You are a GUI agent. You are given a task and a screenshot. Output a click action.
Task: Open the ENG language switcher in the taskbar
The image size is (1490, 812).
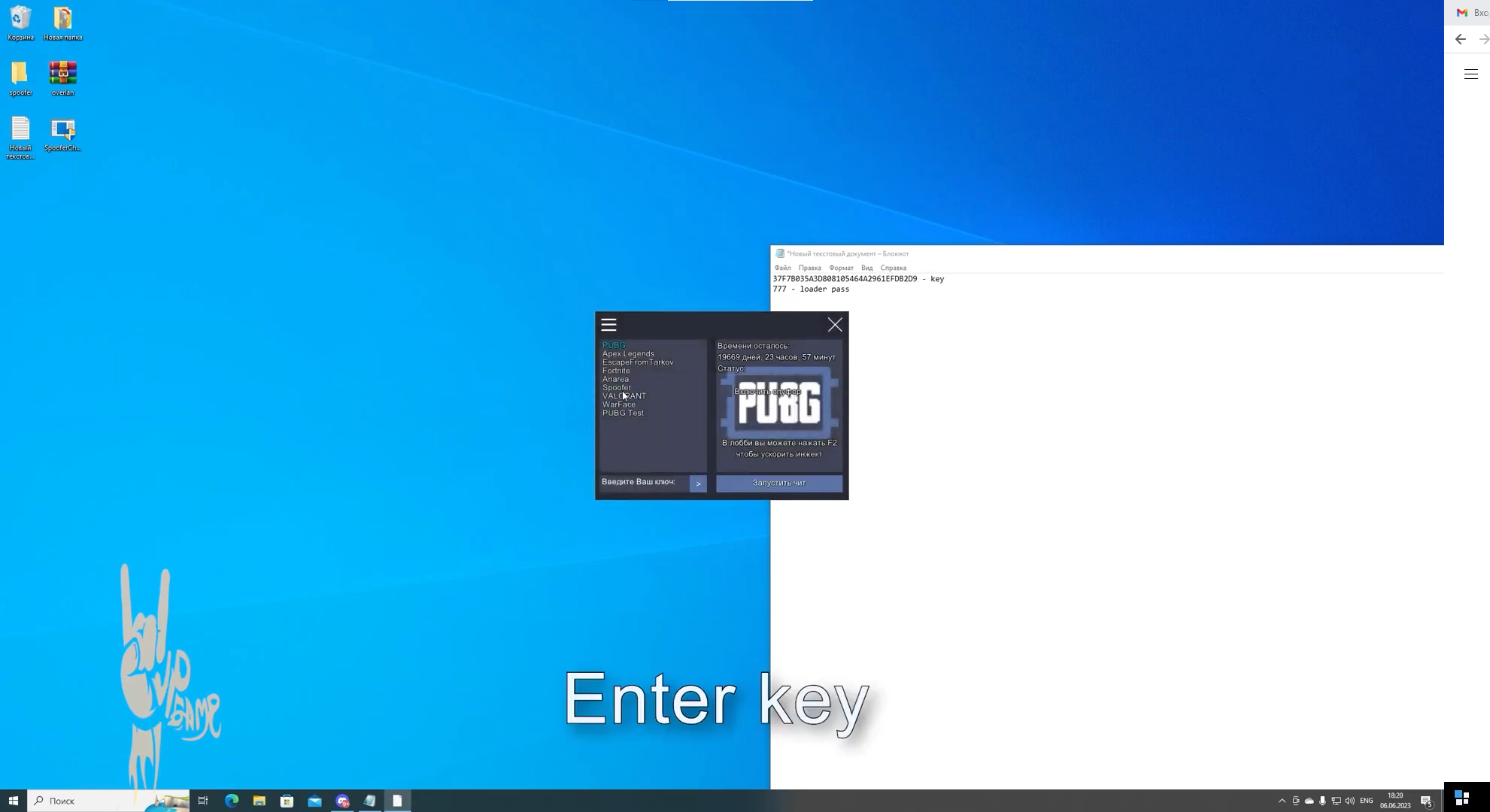click(x=1366, y=801)
